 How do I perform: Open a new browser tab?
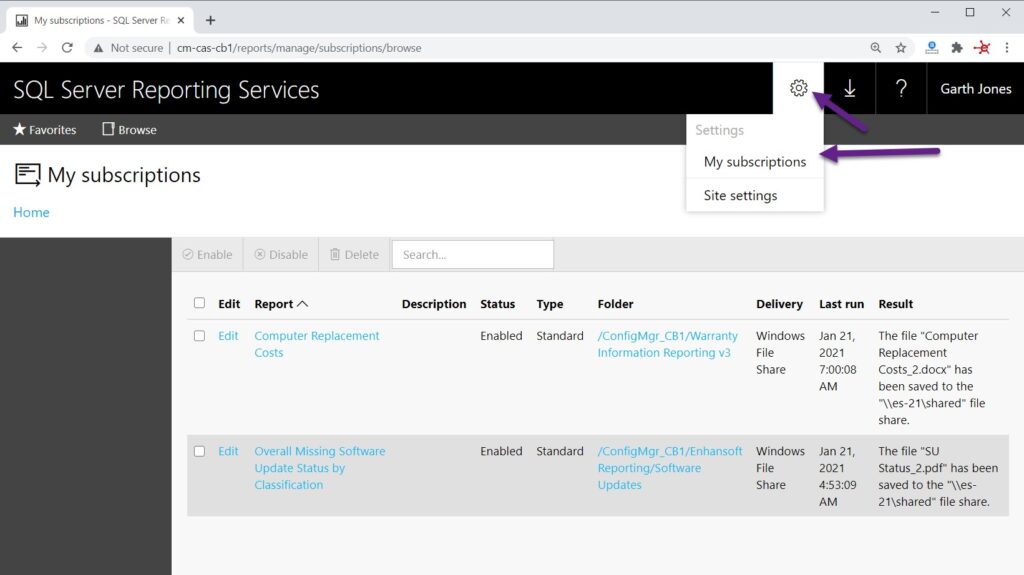click(210, 20)
